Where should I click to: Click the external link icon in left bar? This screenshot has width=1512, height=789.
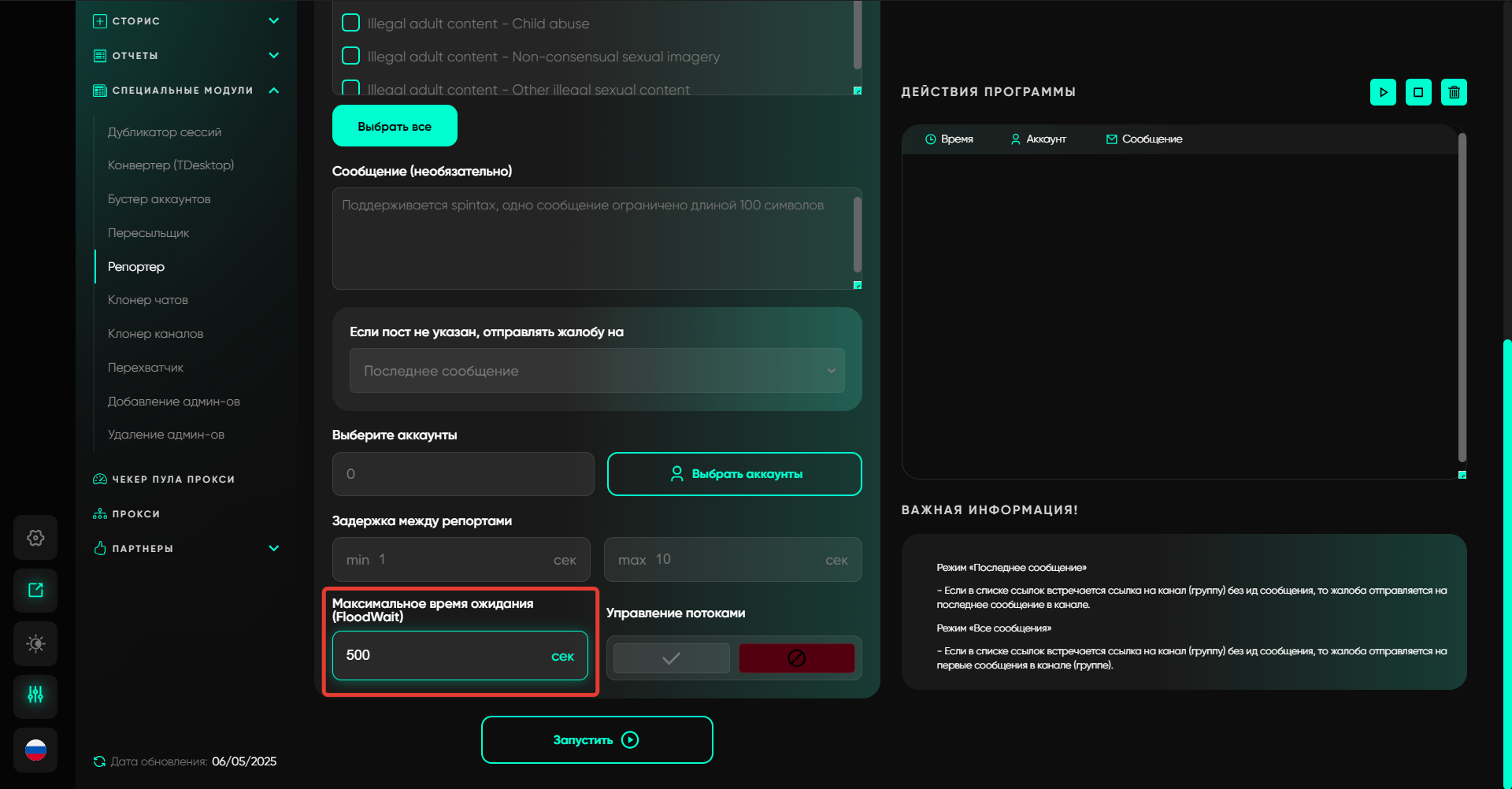(x=35, y=591)
